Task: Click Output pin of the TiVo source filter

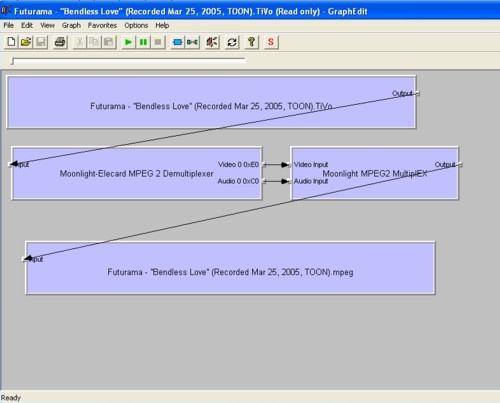Action: coord(418,94)
